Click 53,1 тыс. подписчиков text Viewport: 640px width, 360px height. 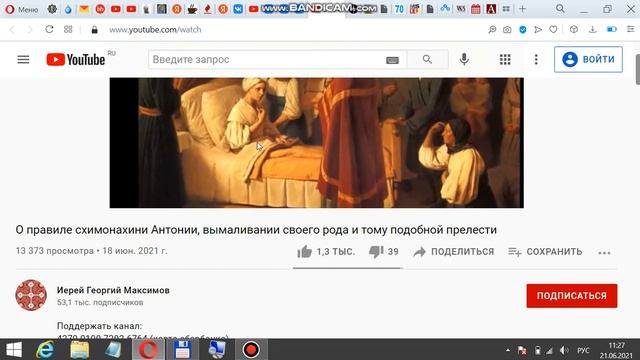click(x=100, y=302)
